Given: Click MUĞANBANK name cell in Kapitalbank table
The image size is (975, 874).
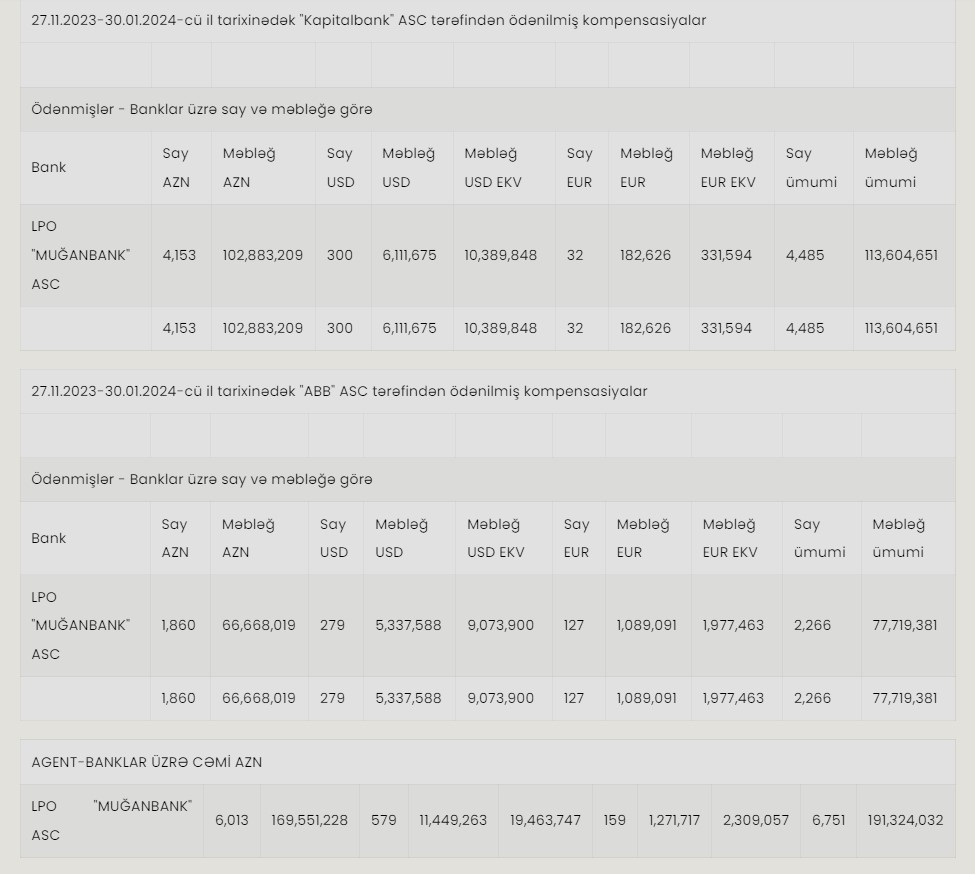Looking at the screenshot, I should (80, 255).
